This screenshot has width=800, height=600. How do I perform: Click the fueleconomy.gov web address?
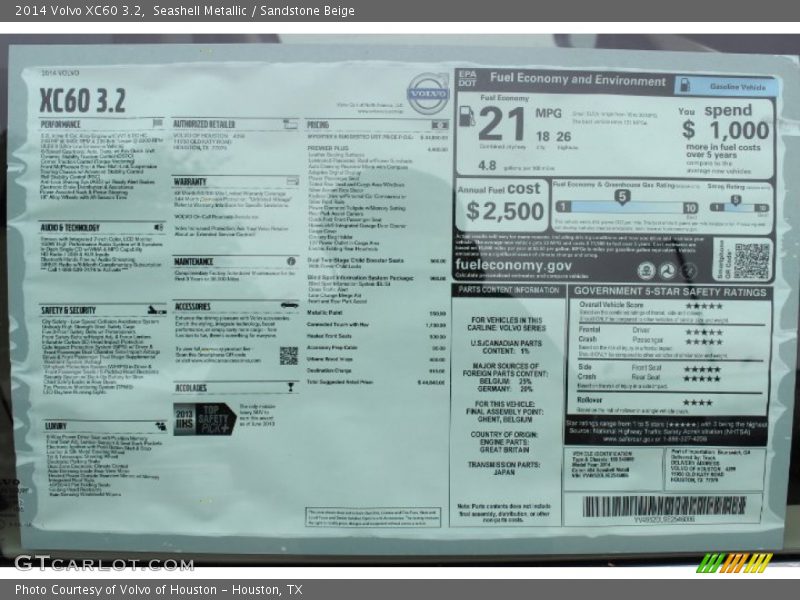513,265
